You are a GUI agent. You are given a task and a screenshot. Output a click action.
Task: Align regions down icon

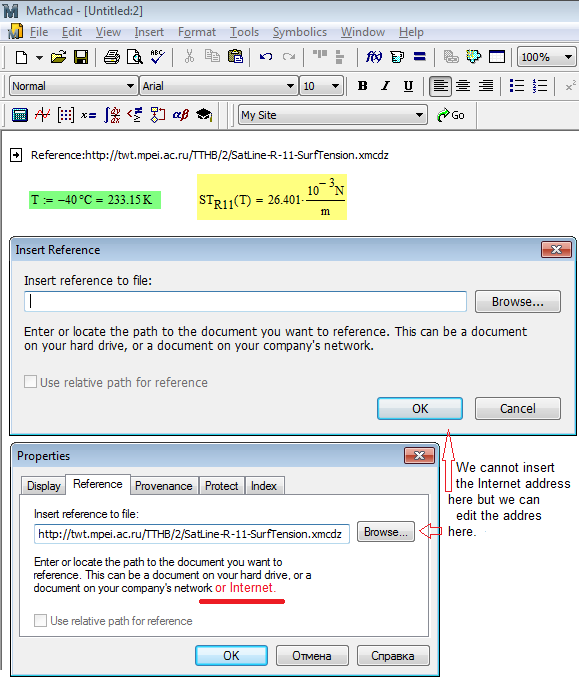(x=340, y=56)
